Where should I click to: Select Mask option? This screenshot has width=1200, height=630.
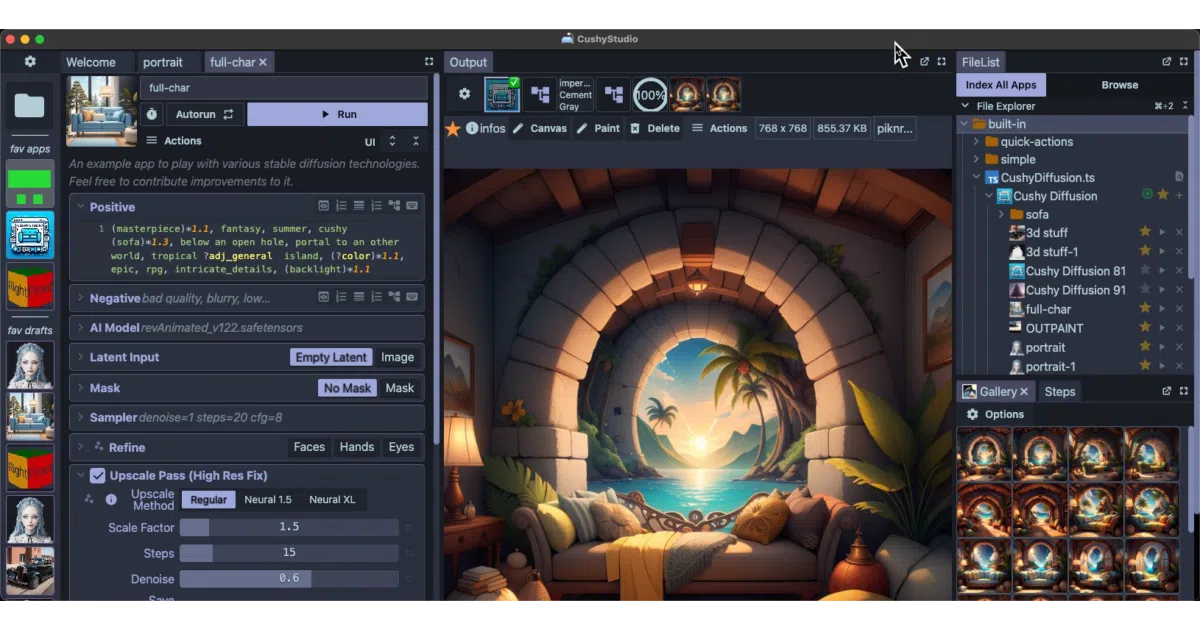click(x=399, y=388)
